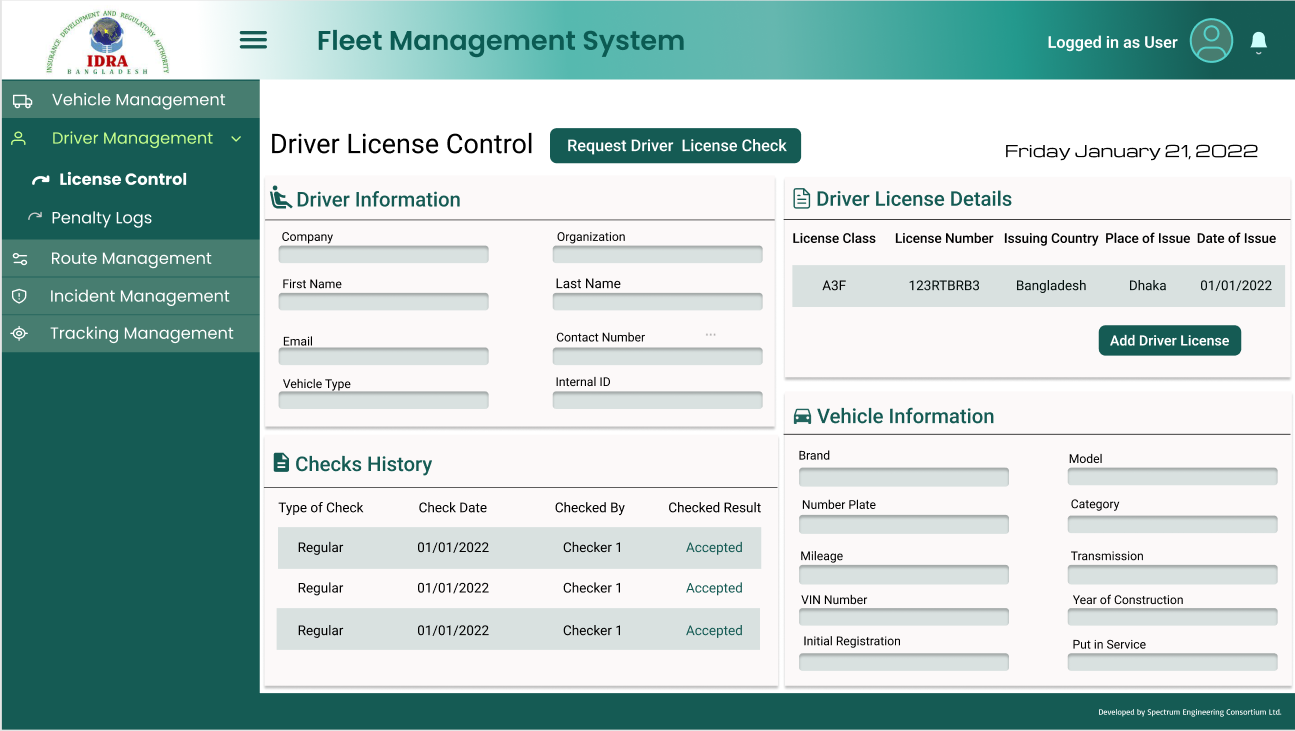Click the Date of Issue header
The height and width of the screenshot is (731, 1295).
[x=1236, y=239]
